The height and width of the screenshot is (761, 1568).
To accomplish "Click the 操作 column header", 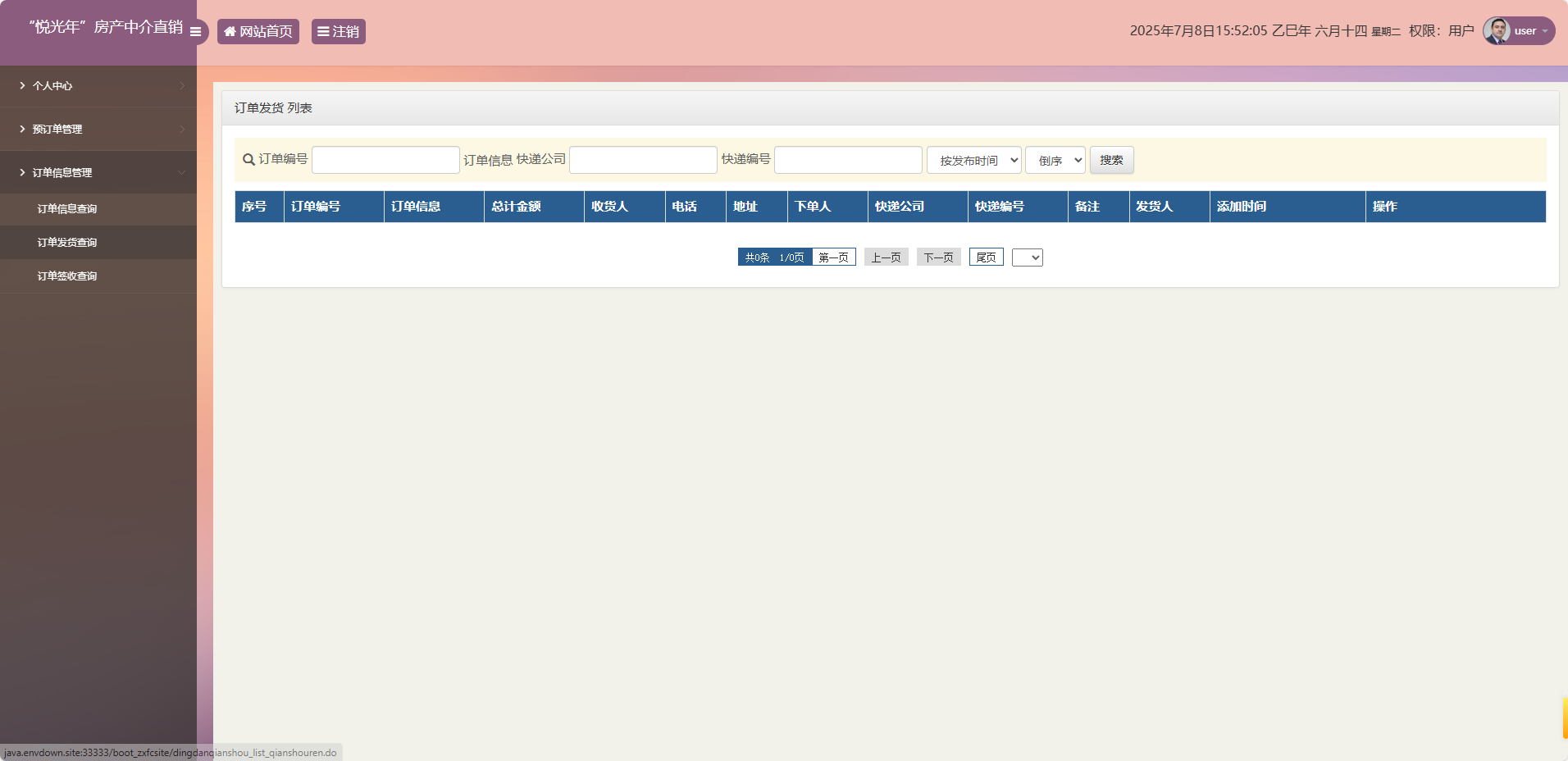I will (1456, 207).
